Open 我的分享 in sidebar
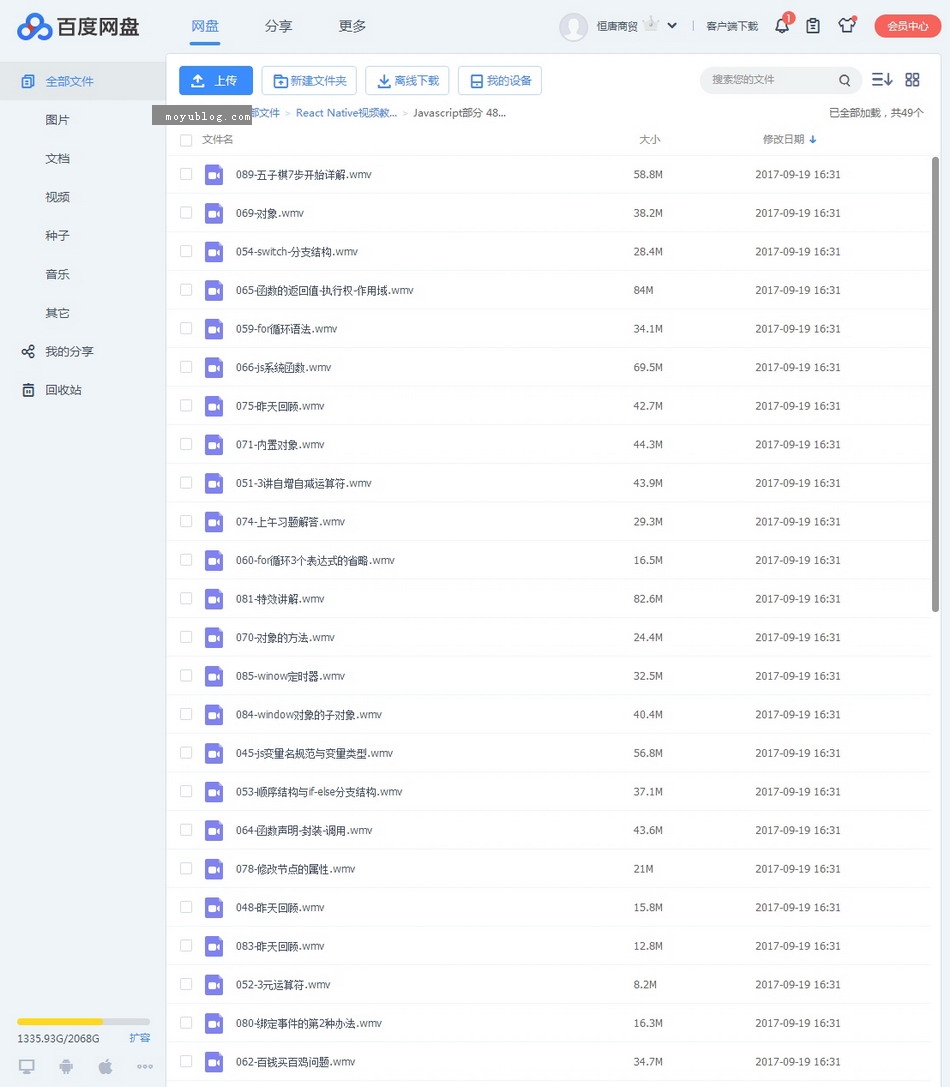This screenshot has width=950, height=1087. pos(69,351)
